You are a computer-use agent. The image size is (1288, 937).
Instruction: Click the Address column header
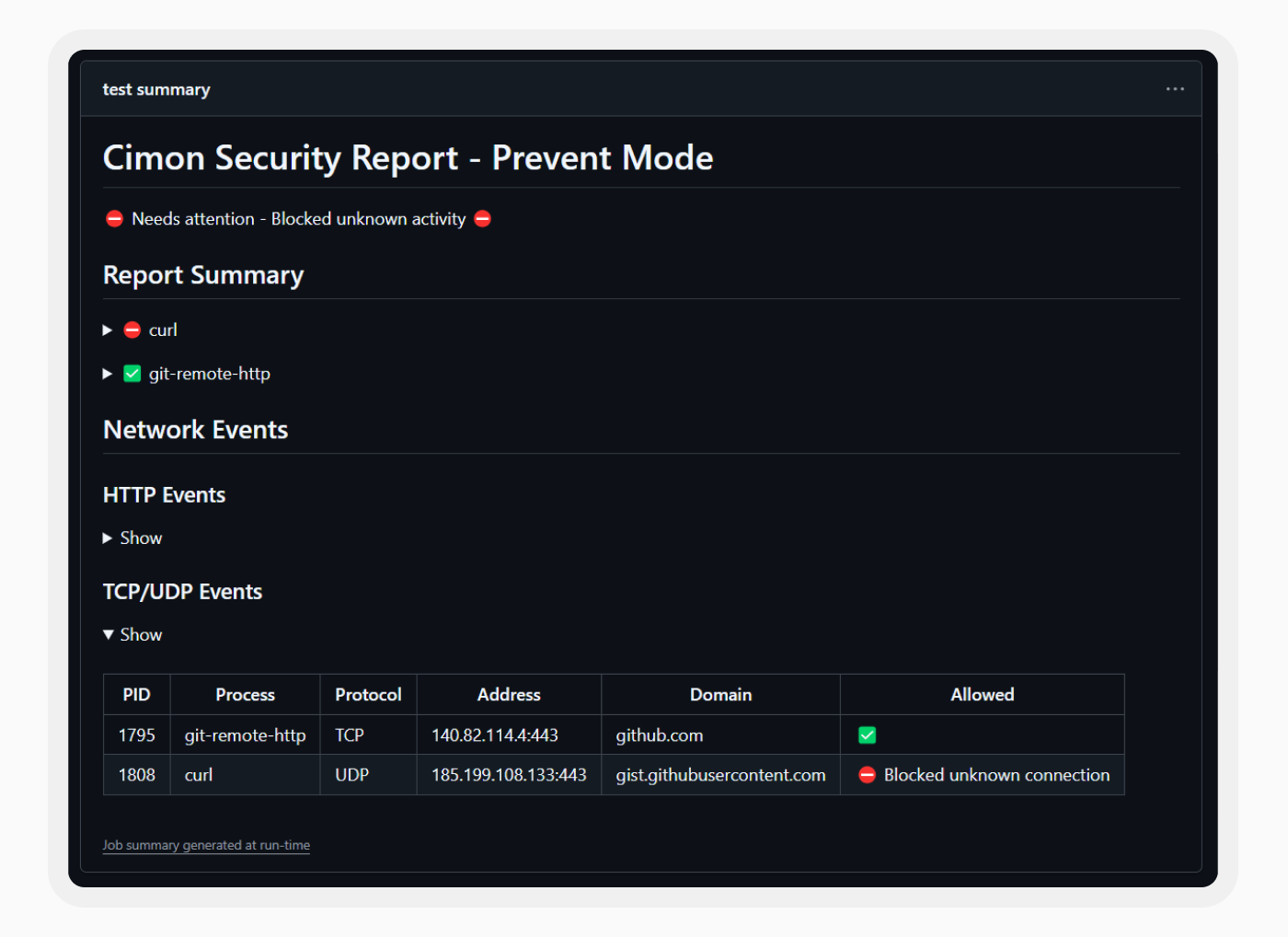tap(509, 695)
